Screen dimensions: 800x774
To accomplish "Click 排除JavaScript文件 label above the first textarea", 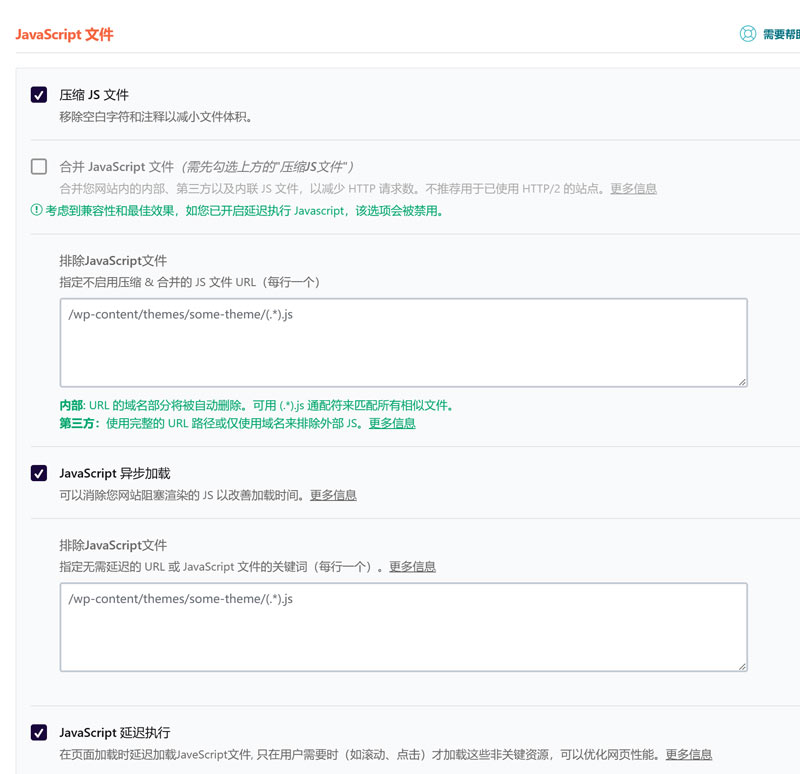I will point(113,261).
